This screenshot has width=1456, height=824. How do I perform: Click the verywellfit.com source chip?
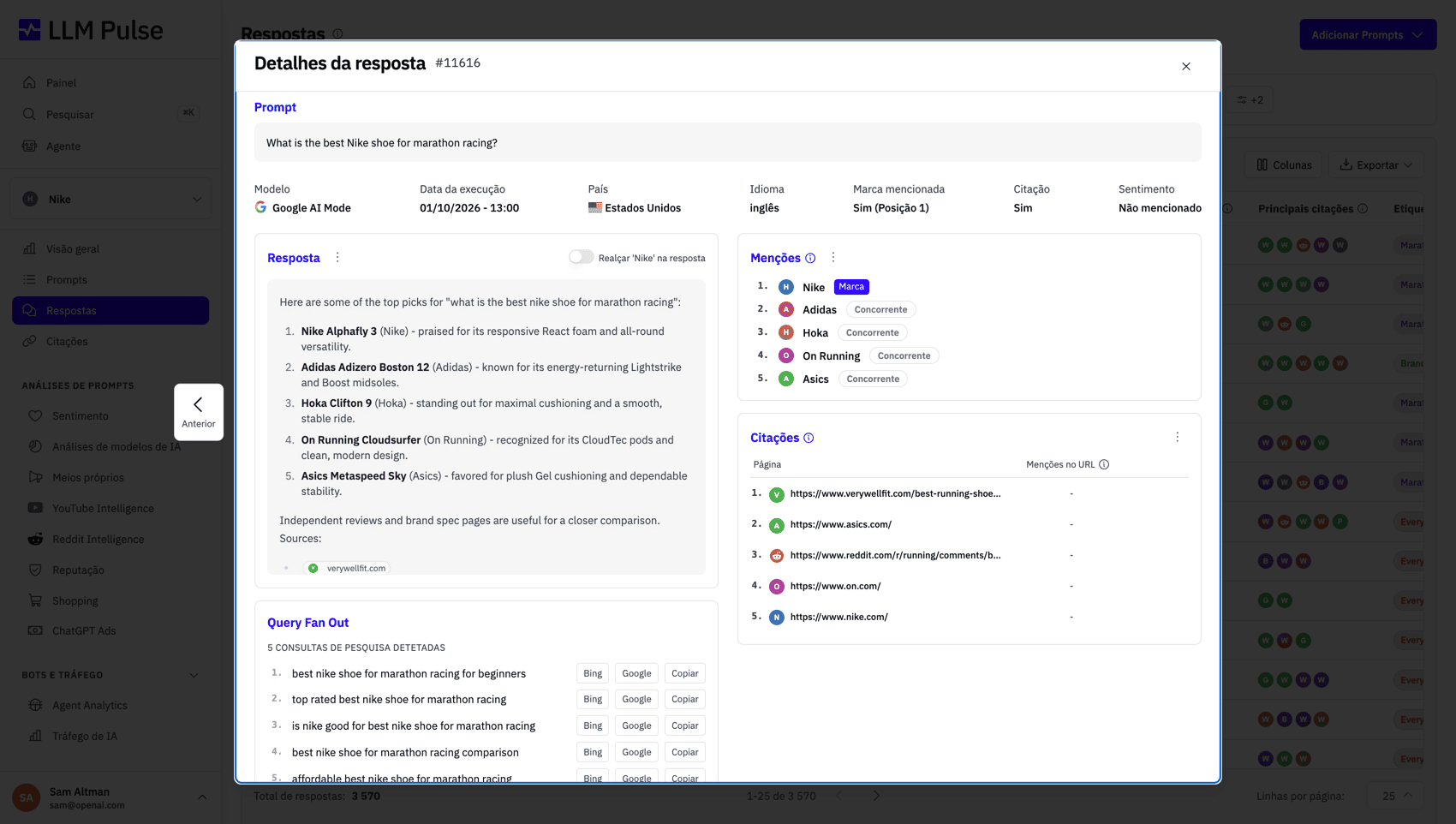[347, 568]
